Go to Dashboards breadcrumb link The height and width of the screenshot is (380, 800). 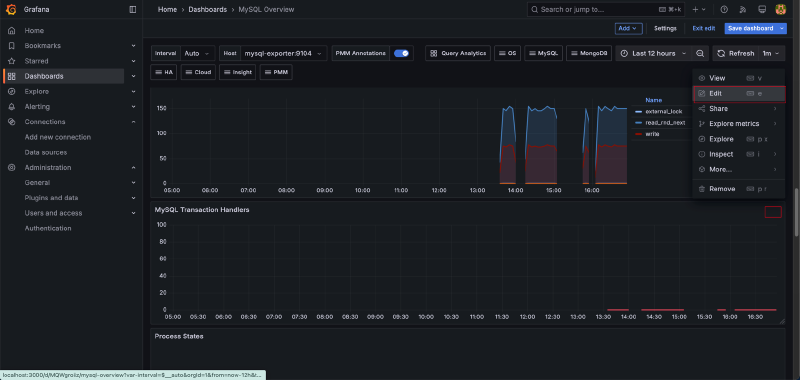click(208, 9)
